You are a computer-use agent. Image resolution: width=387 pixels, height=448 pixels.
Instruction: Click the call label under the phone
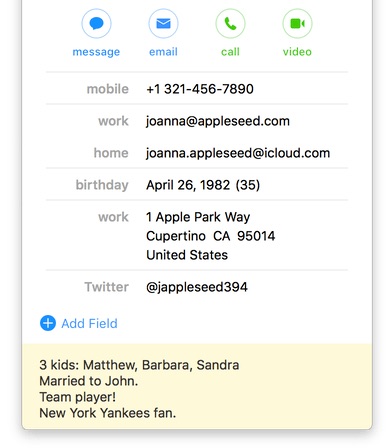[x=230, y=52]
